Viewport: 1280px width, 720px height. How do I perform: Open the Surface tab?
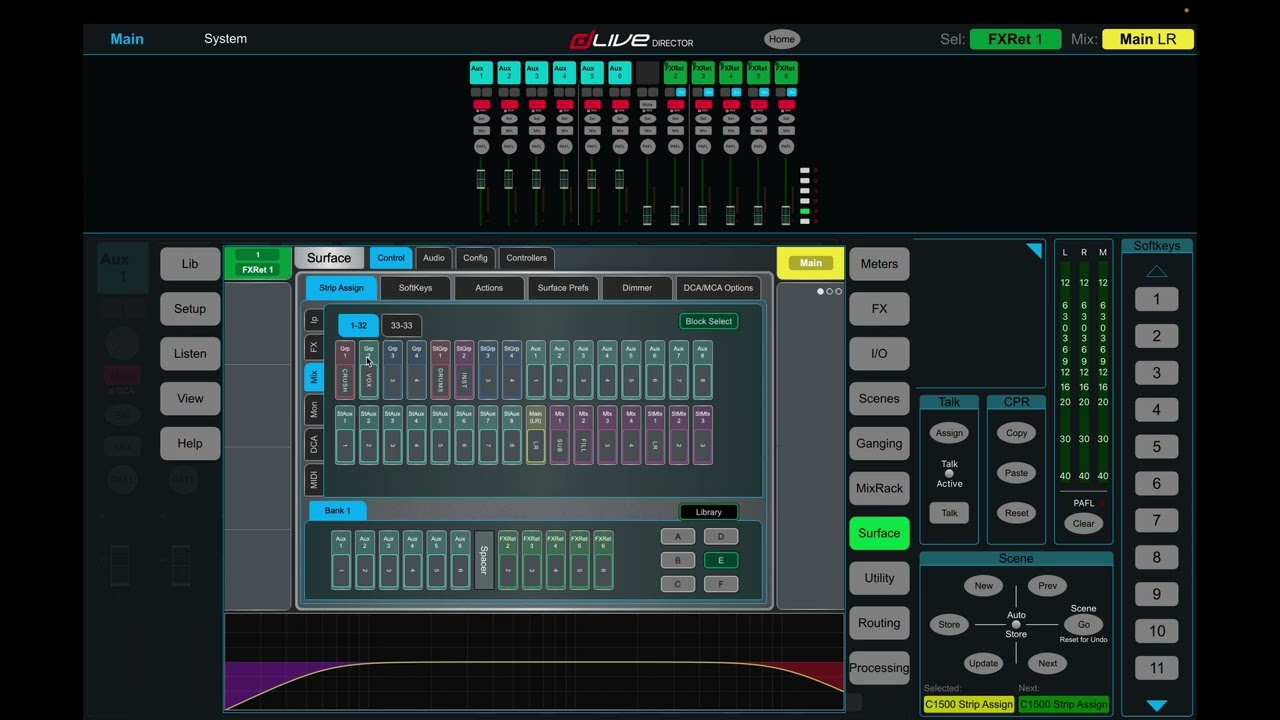329,258
